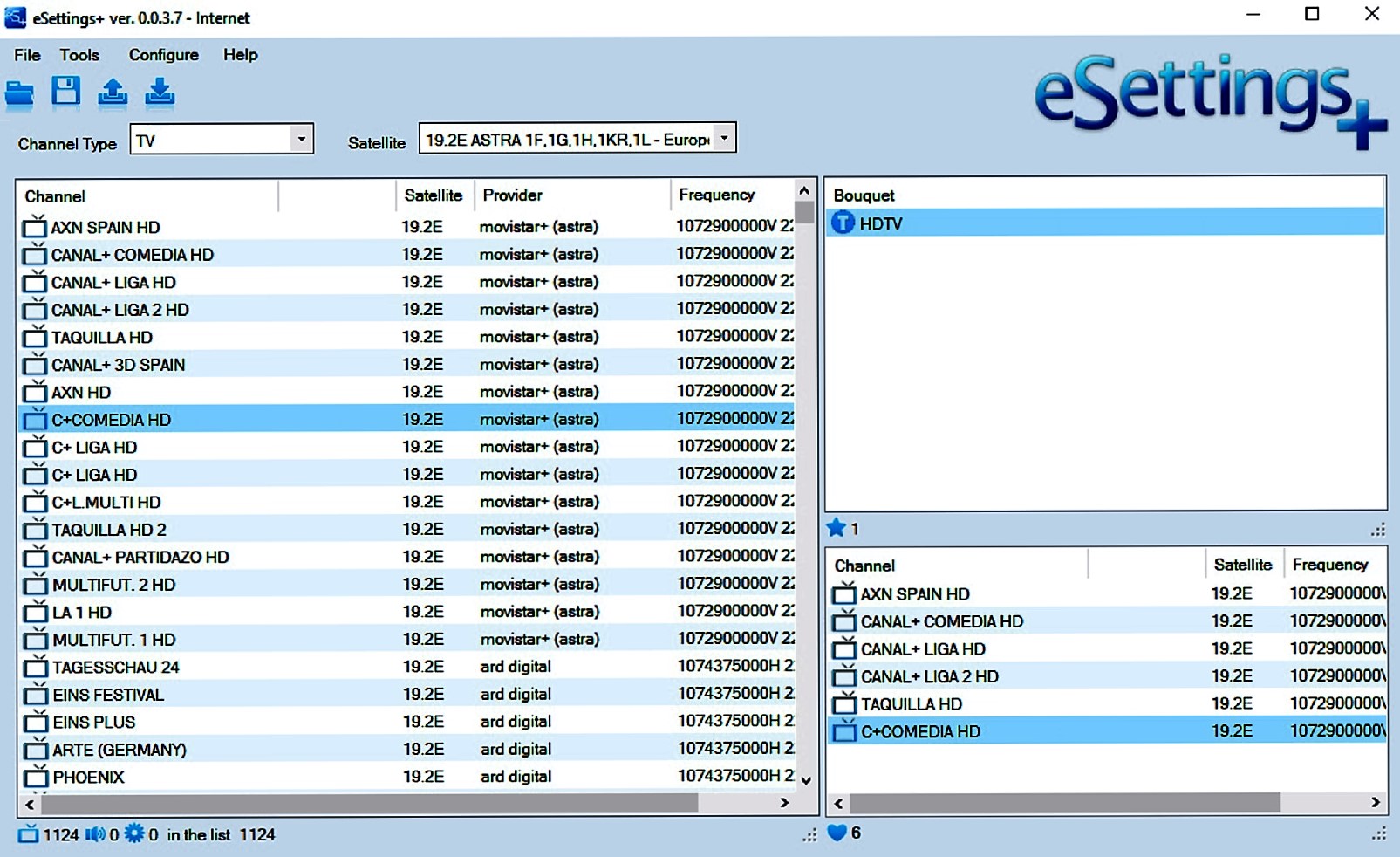Select CANAL+ LIGA HD in bouquet list

click(x=1106, y=649)
